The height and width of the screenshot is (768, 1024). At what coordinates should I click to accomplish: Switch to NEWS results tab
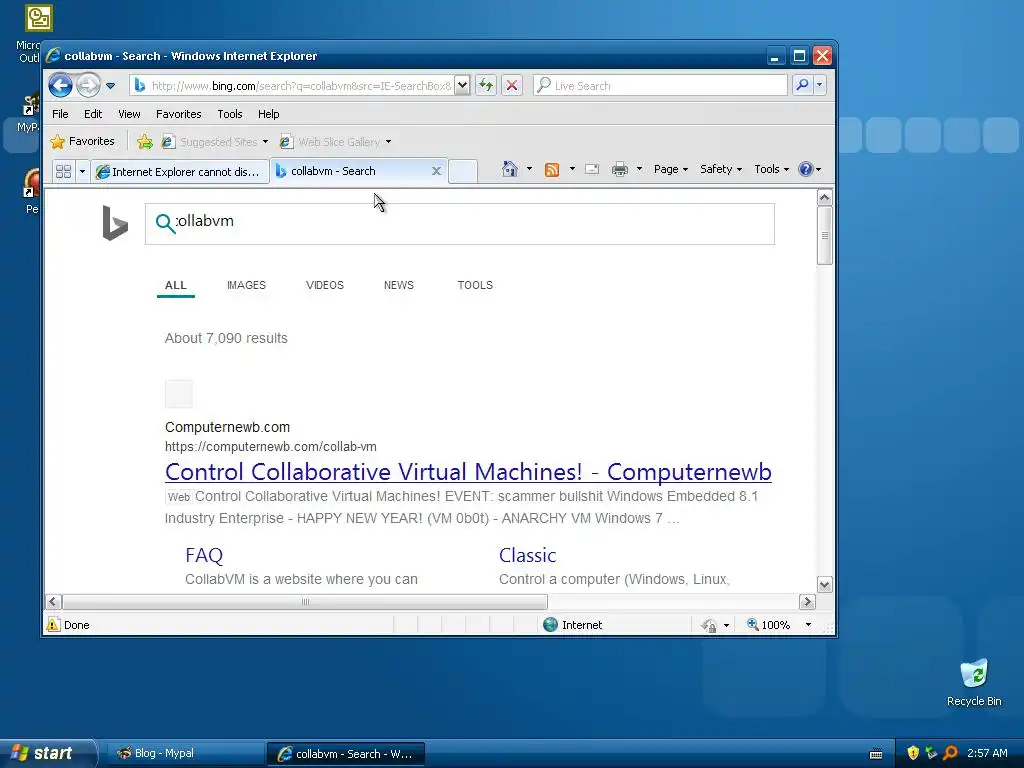pos(399,285)
